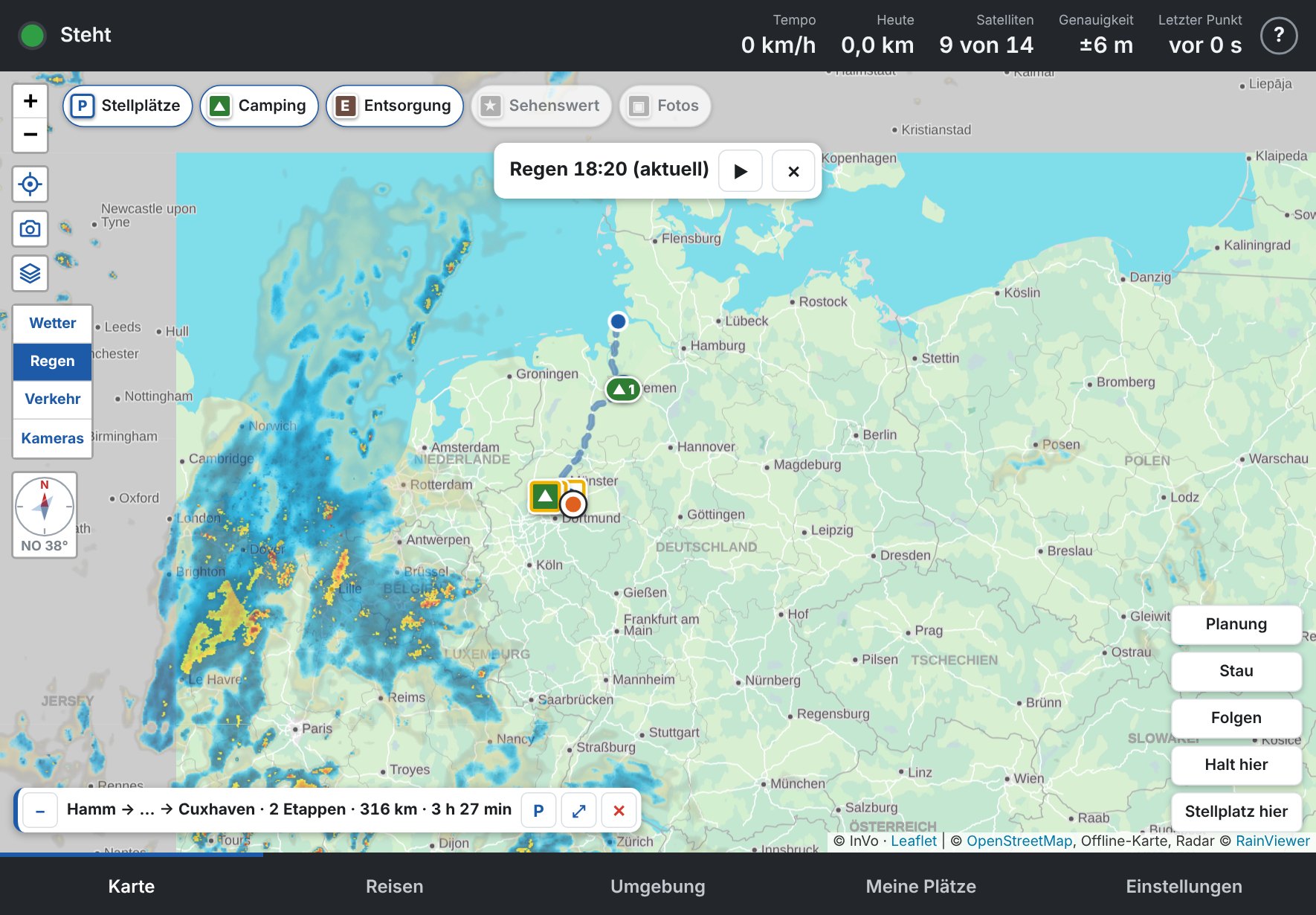
Task: Open the Leaflet attribution link
Action: point(914,841)
